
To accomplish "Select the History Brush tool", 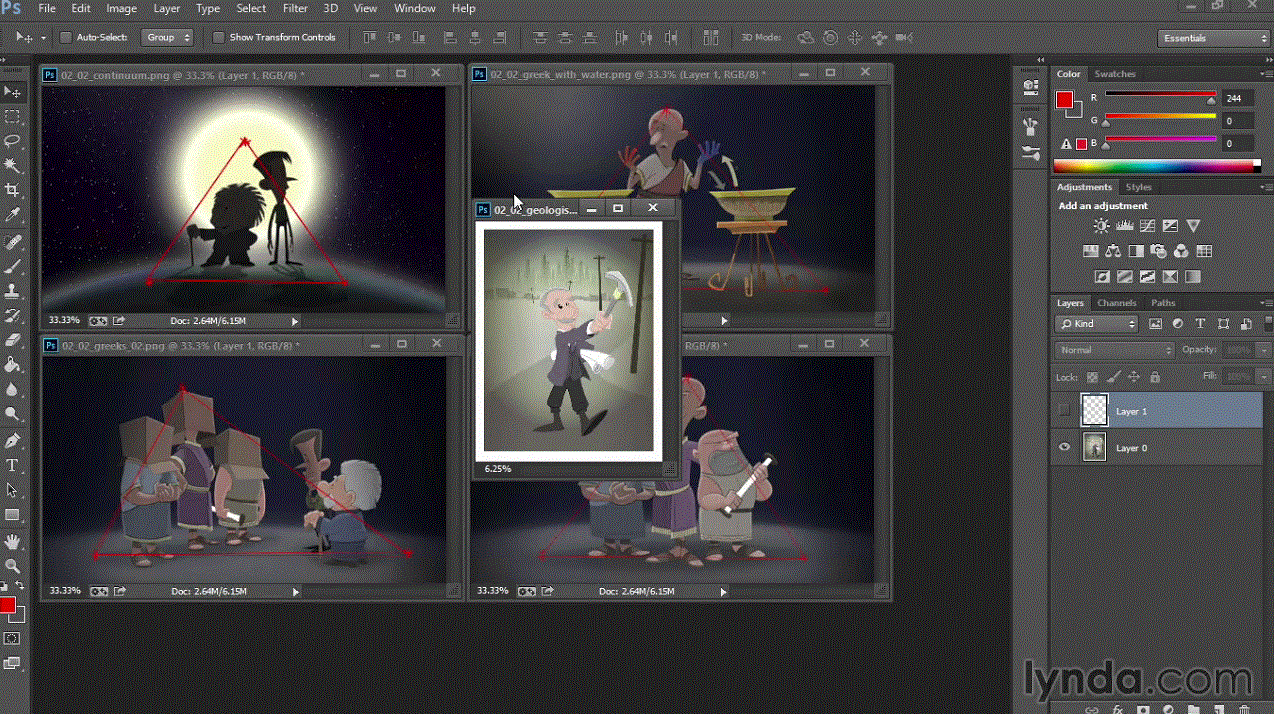I will tap(13, 316).
